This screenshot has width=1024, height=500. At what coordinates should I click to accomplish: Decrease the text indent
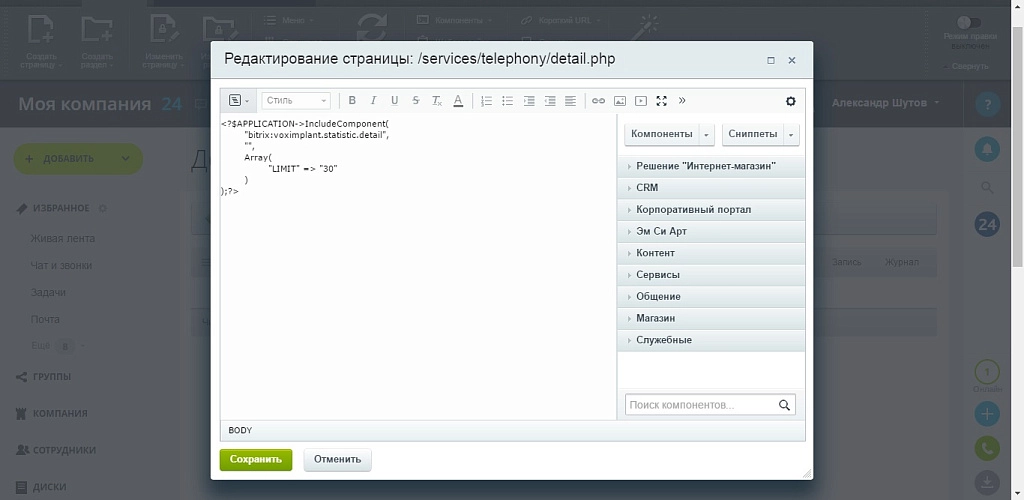click(x=550, y=101)
